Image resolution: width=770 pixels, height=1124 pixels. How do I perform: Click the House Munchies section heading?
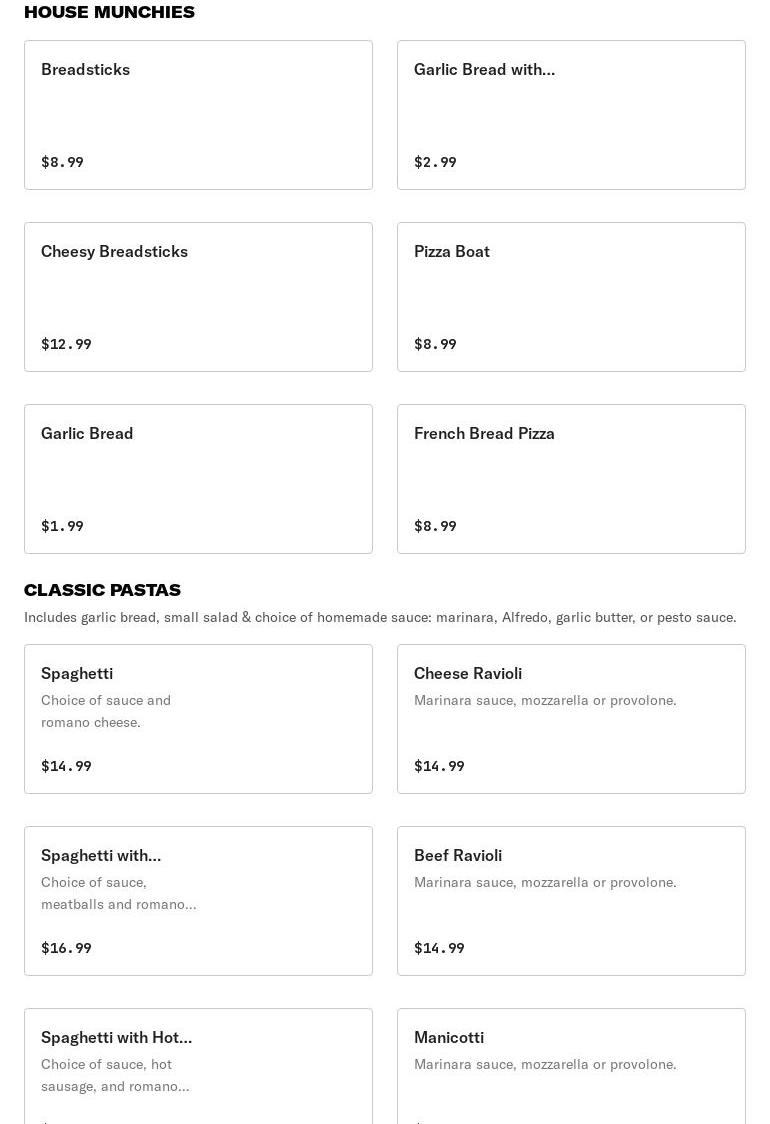coord(109,12)
